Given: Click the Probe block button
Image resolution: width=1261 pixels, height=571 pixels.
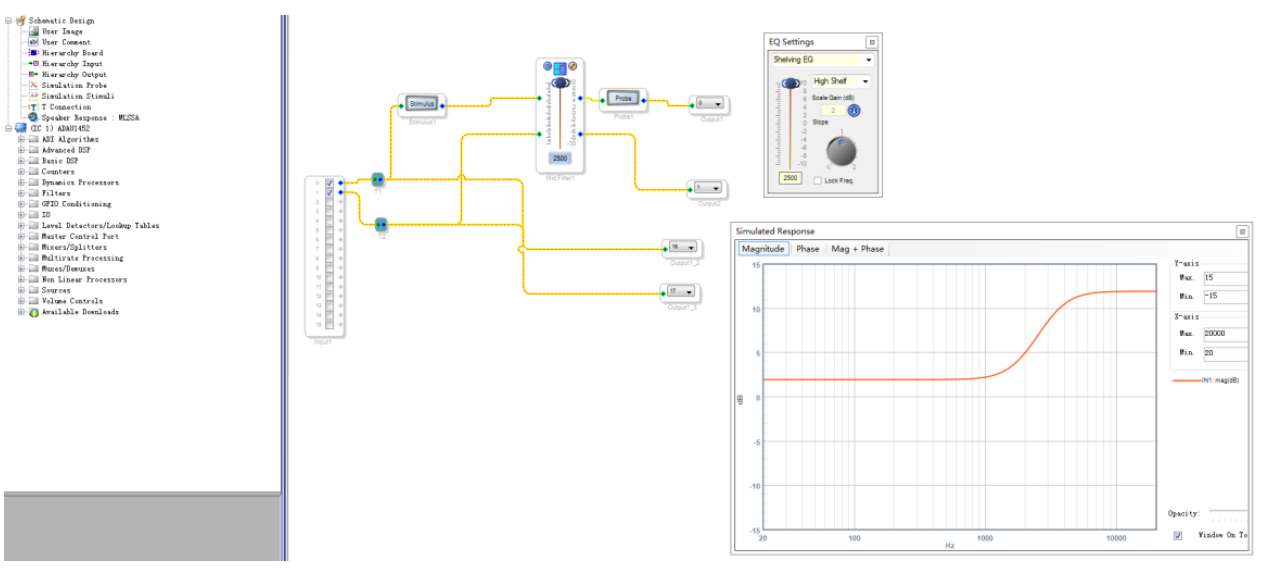Looking at the screenshot, I should (622, 99).
